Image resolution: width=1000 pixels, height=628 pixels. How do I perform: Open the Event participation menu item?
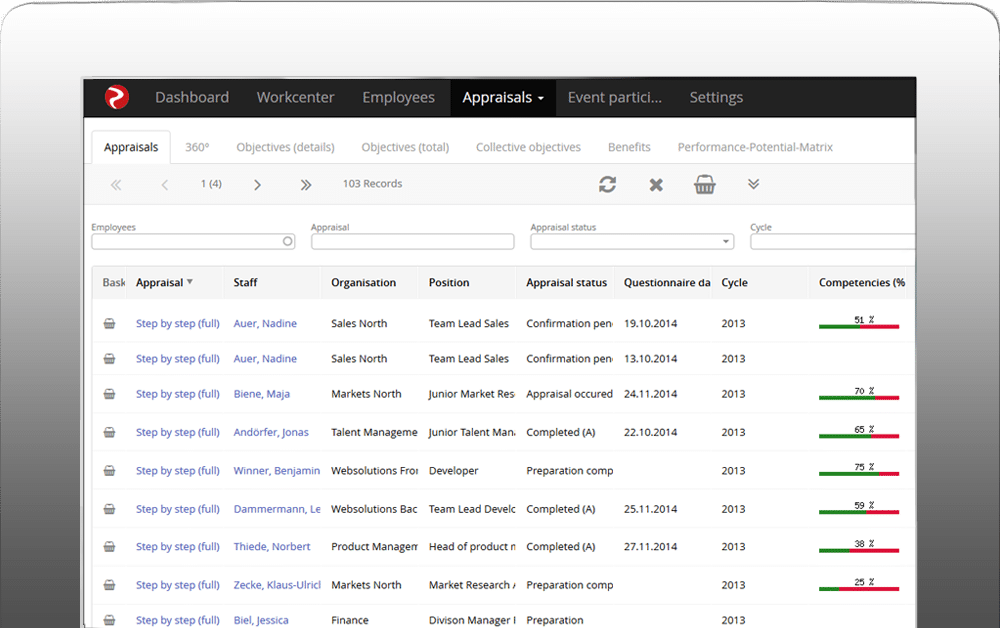[x=615, y=98]
